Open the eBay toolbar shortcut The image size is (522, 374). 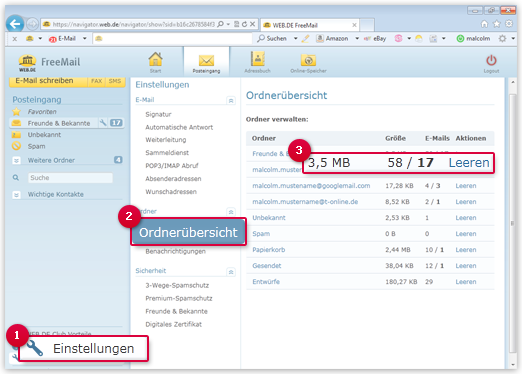click(375, 39)
